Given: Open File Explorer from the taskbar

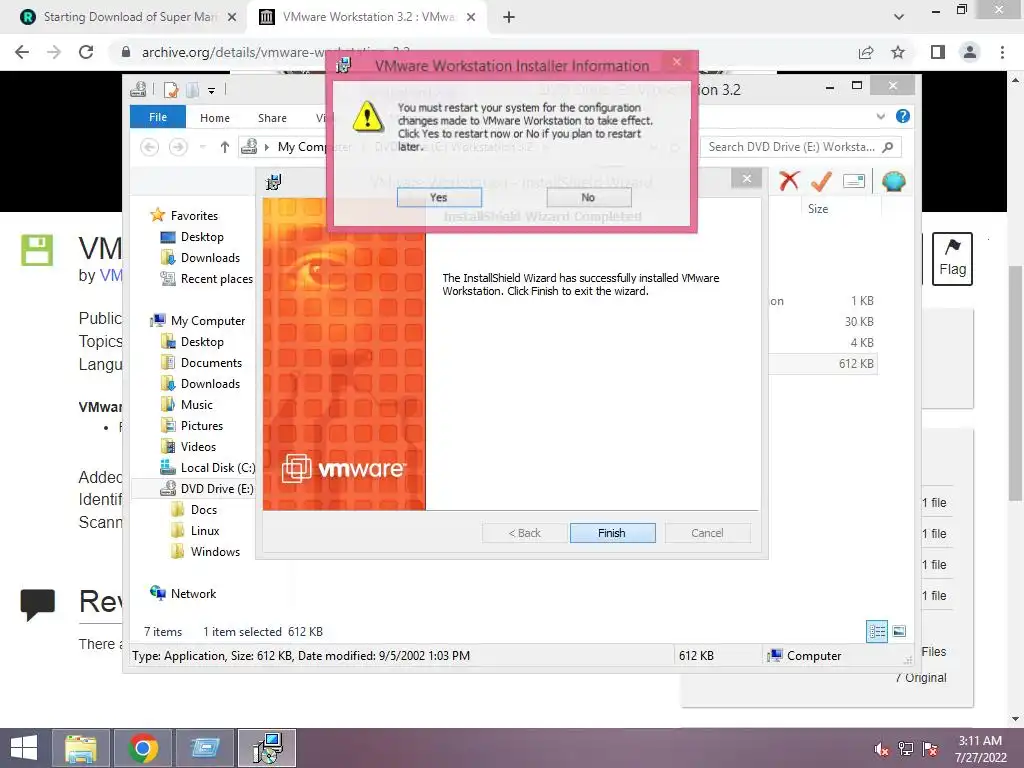Looking at the screenshot, I should tap(80, 748).
